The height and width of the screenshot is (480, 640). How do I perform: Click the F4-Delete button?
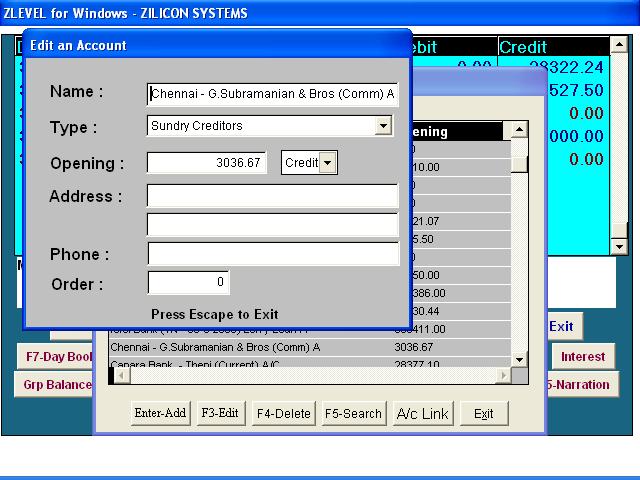tap(284, 413)
